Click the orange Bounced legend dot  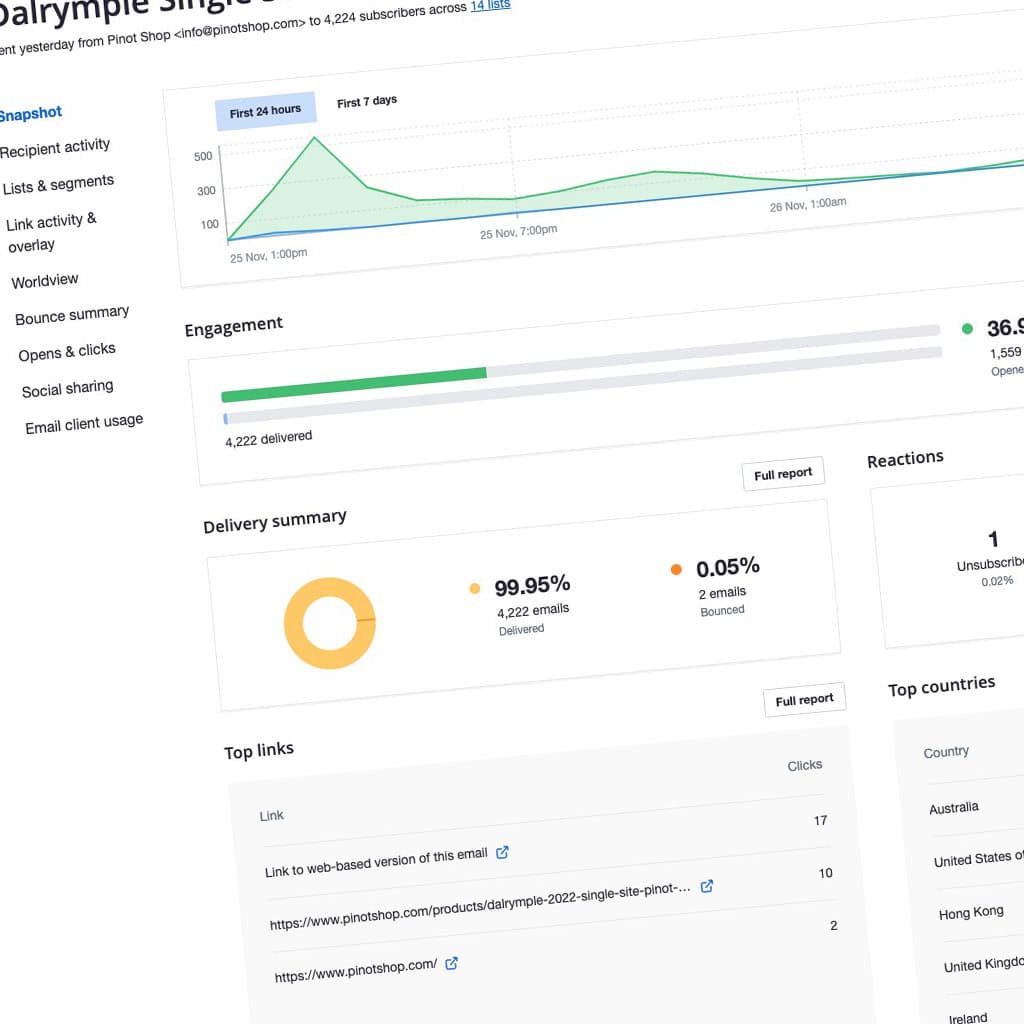(x=676, y=569)
